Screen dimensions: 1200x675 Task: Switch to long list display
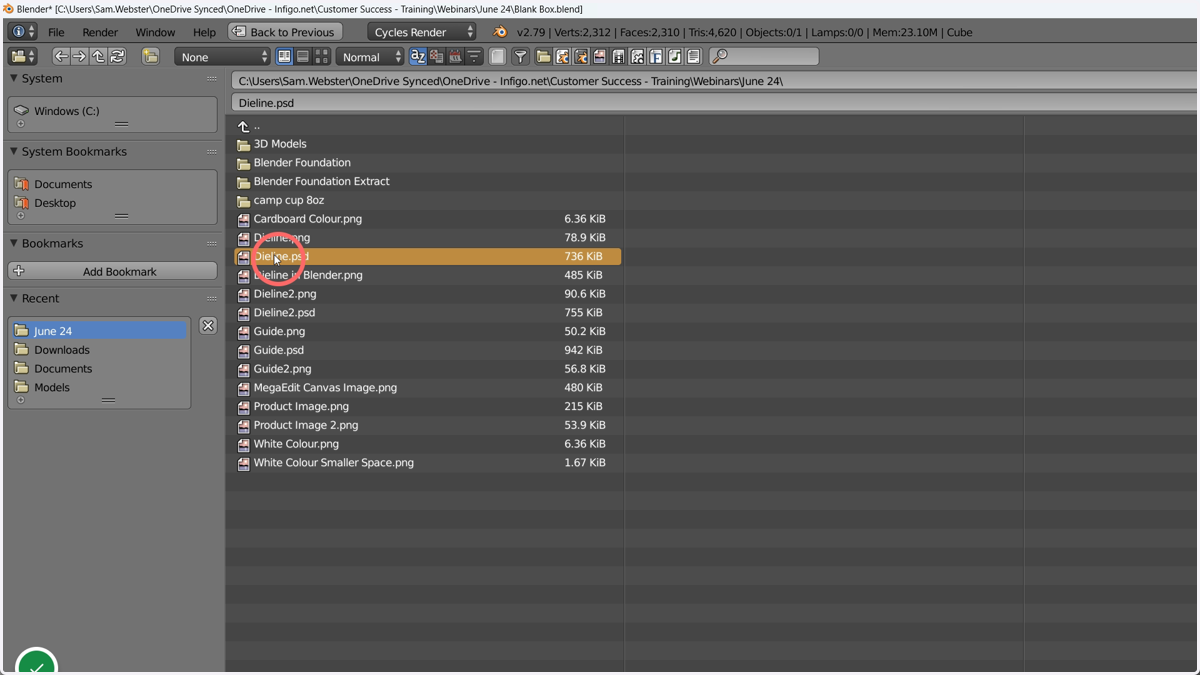(x=303, y=57)
